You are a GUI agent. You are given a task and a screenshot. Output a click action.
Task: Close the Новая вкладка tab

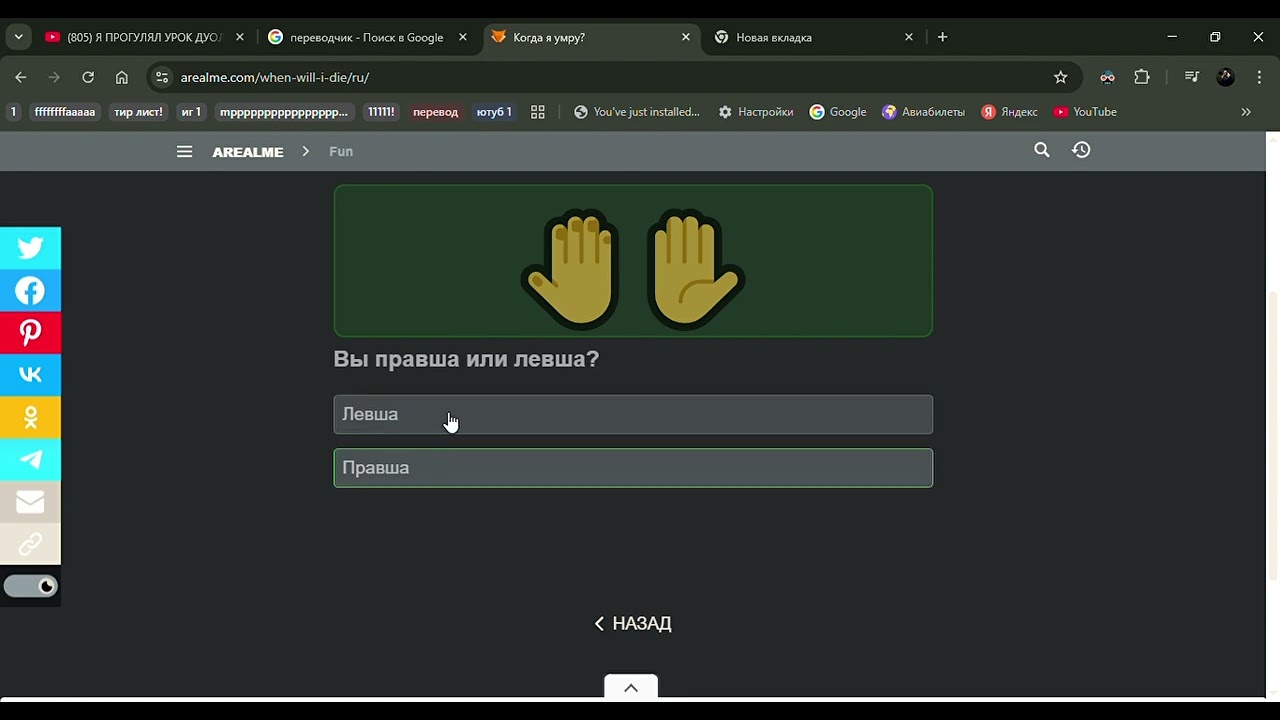pos(908,37)
